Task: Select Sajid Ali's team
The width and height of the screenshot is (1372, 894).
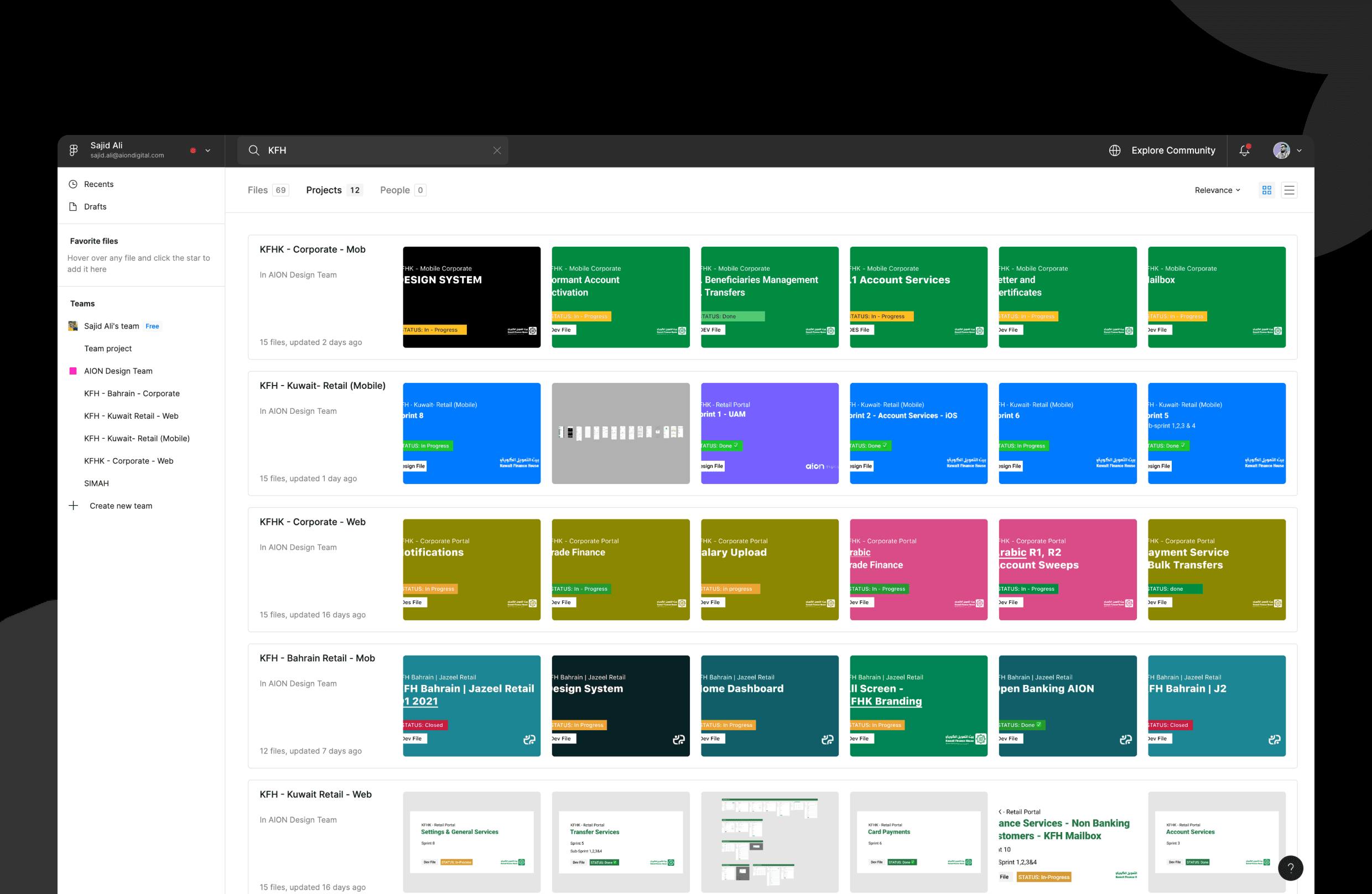Action: [x=112, y=326]
